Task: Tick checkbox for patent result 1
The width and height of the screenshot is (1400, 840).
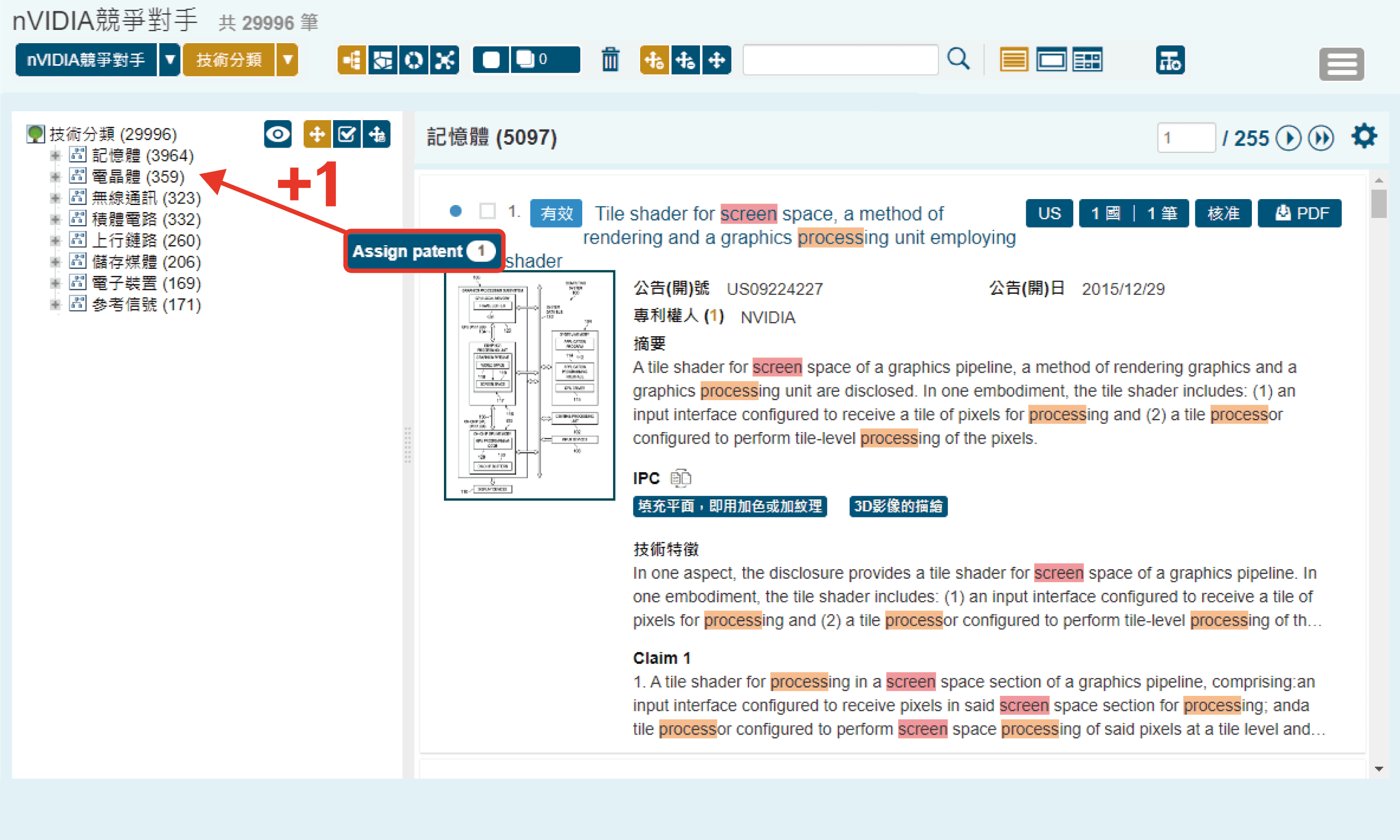Action: [x=487, y=211]
